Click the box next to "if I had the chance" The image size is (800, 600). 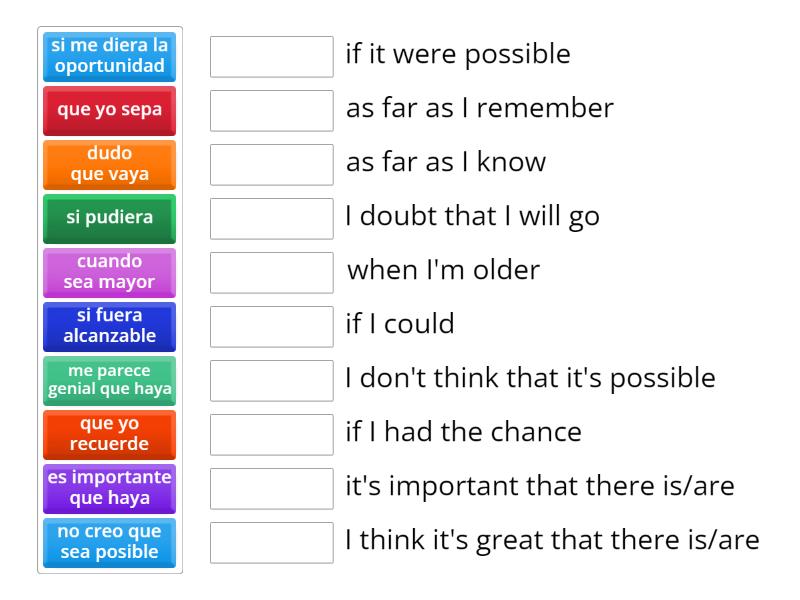271,434
